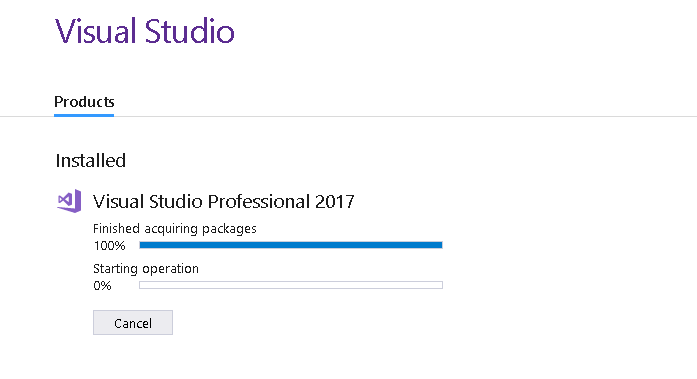This screenshot has height=379, width=697.
Task: Click the 100% progress percentage label
Action: pyautogui.click(x=109, y=245)
